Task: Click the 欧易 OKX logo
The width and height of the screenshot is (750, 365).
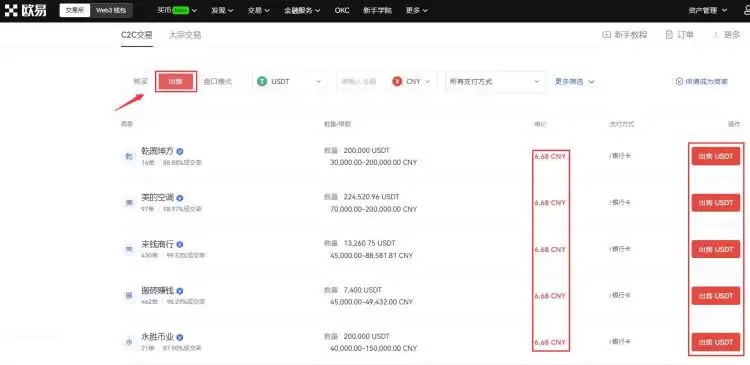Action: click(x=25, y=10)
